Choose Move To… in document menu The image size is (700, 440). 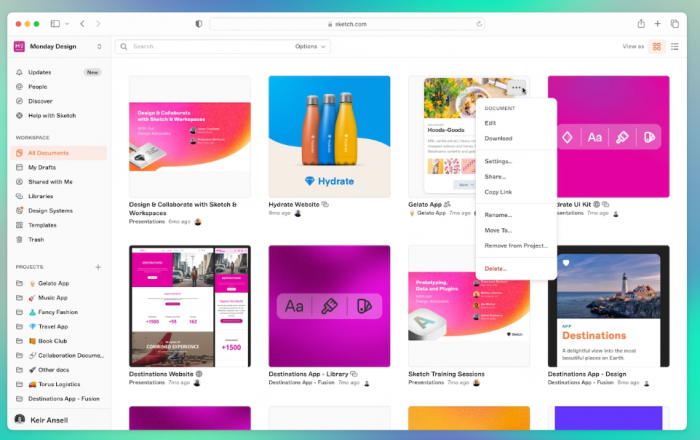coord(516,230)
